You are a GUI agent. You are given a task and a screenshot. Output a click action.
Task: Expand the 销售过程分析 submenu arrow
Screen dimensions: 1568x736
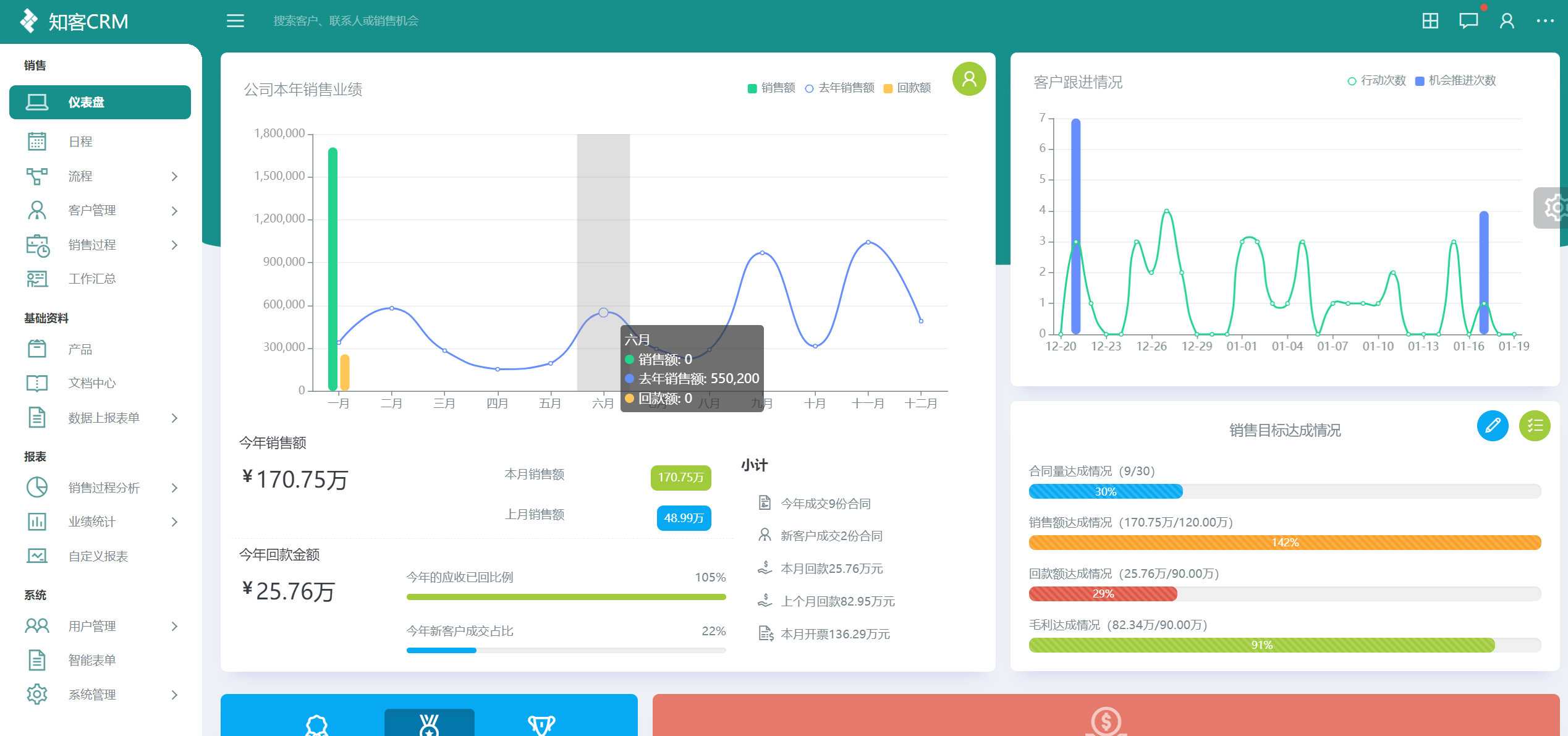[174, 488]
